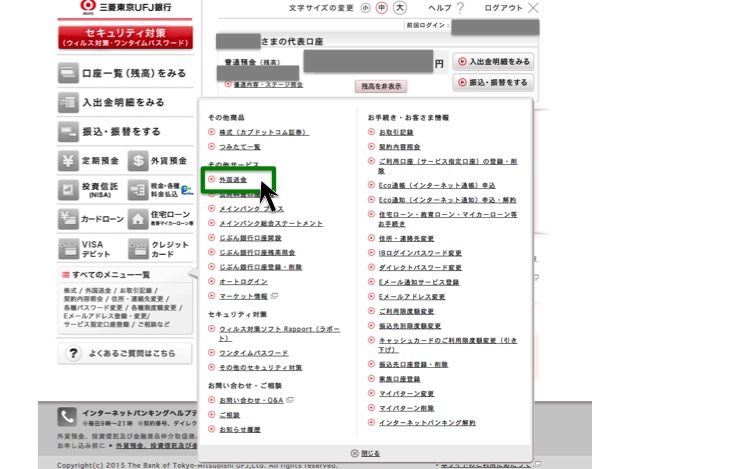Open the ご相談 link
The width and height of the screenshot is (750, 469).
click(230, 415)
